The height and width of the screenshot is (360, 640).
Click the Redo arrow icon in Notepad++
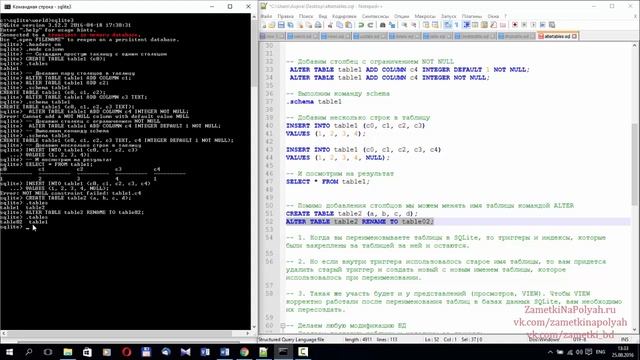click(370, 25)
